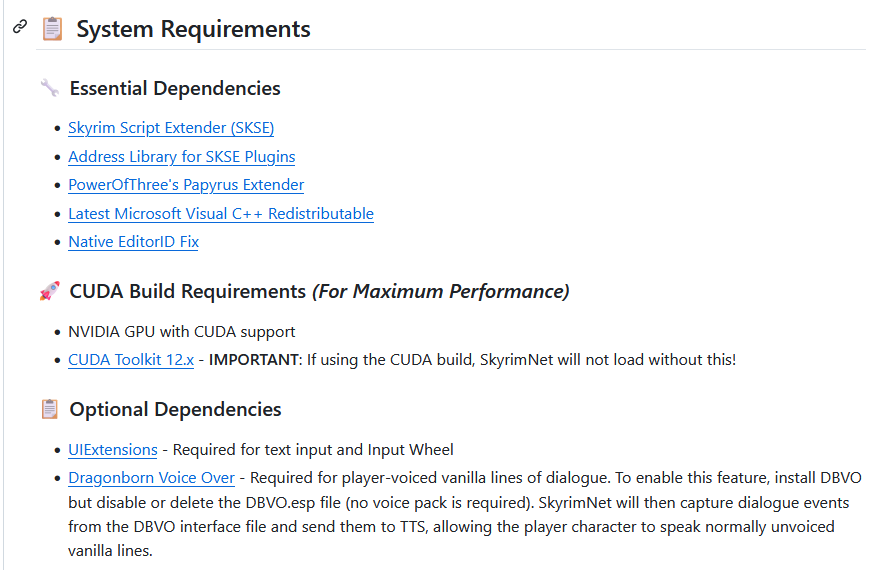Click the heading anchor link icon
The image size is (886, 570).
click(20, 28)
